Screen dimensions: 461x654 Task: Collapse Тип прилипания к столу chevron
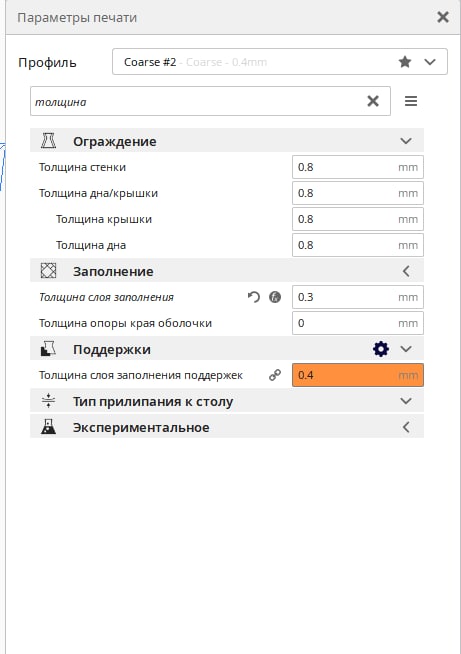click(406, 401)
